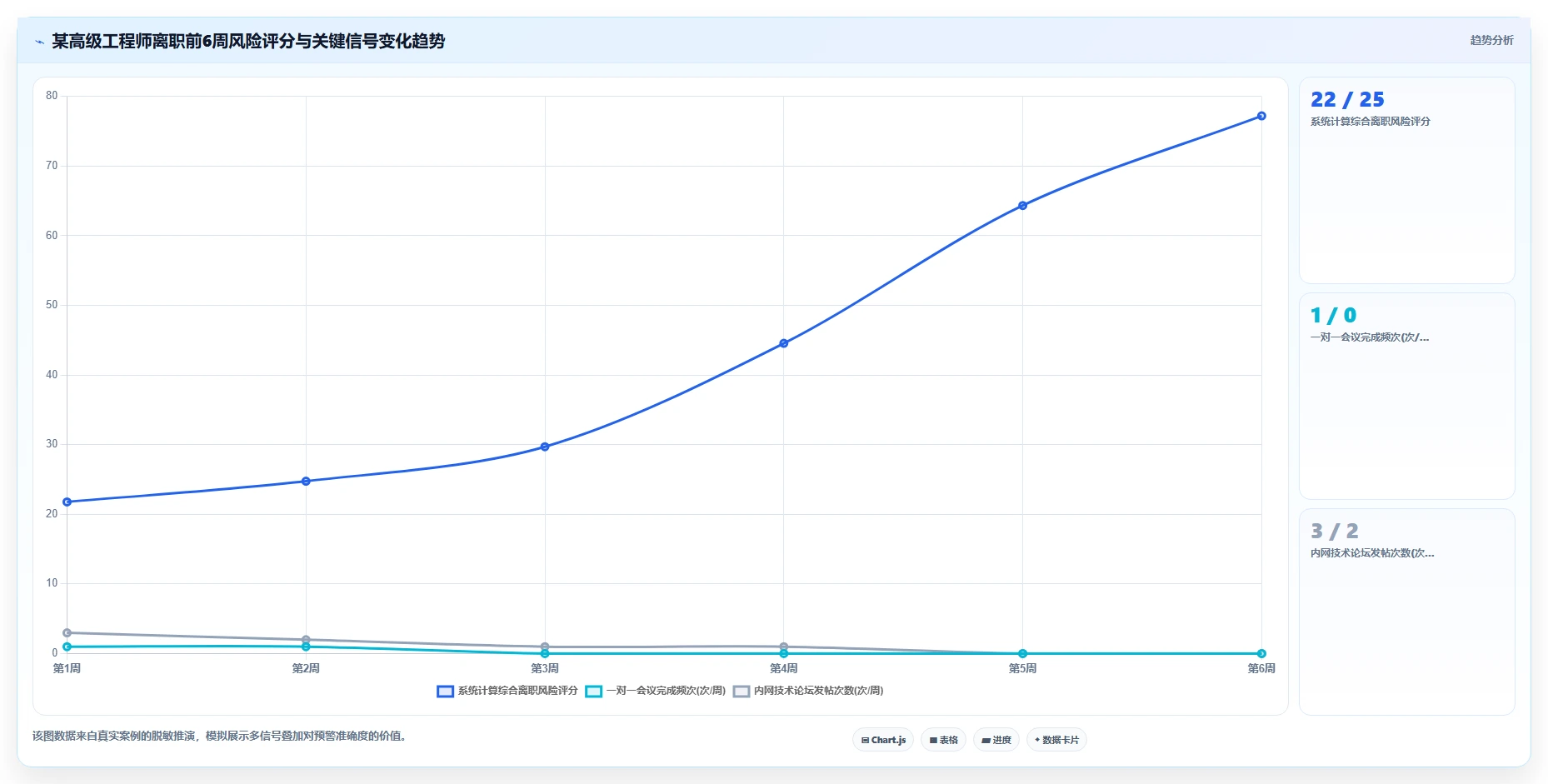Click the chart icon beside the title

tap(39, 42)
